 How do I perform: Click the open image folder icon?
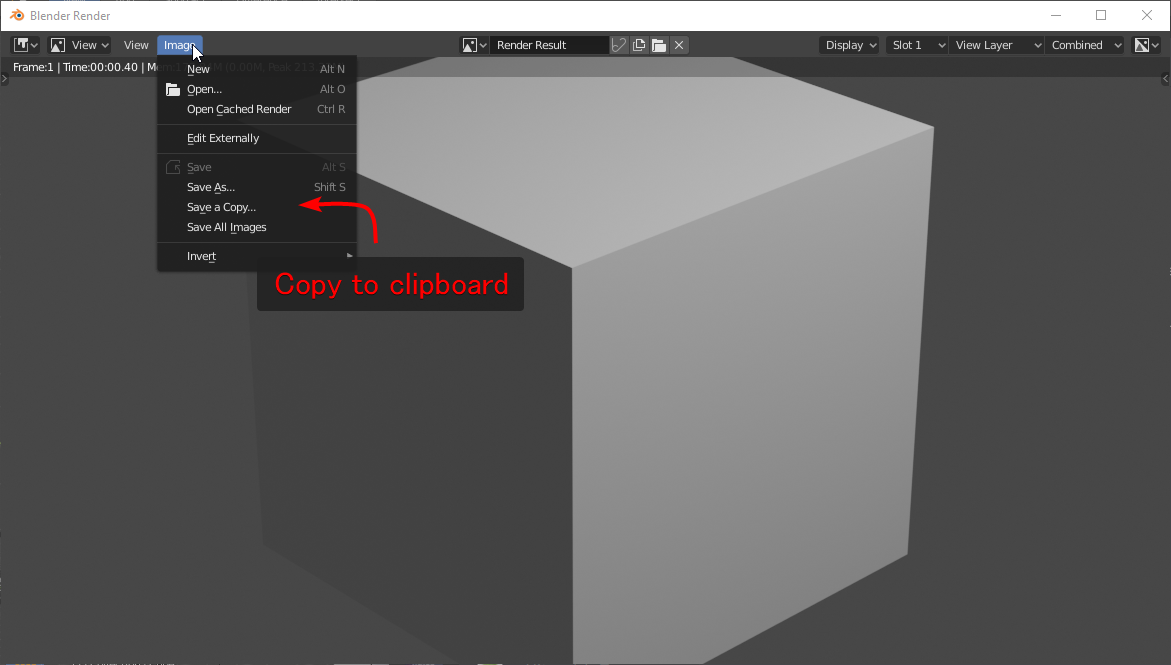coord(659,45)
